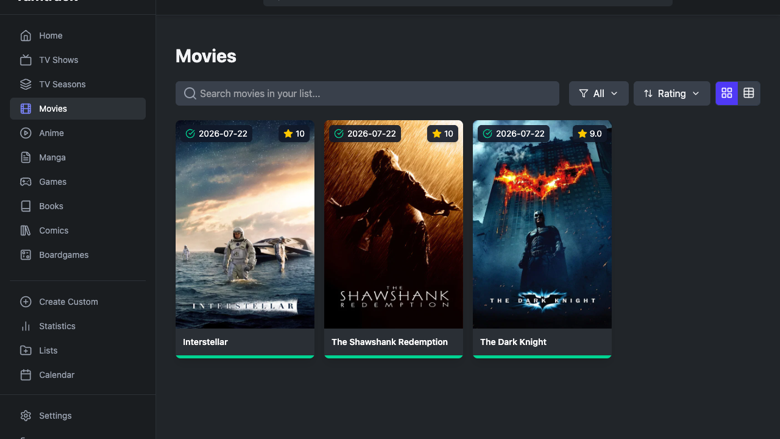Click The Dark Knight poster

[x=542, y=224]
